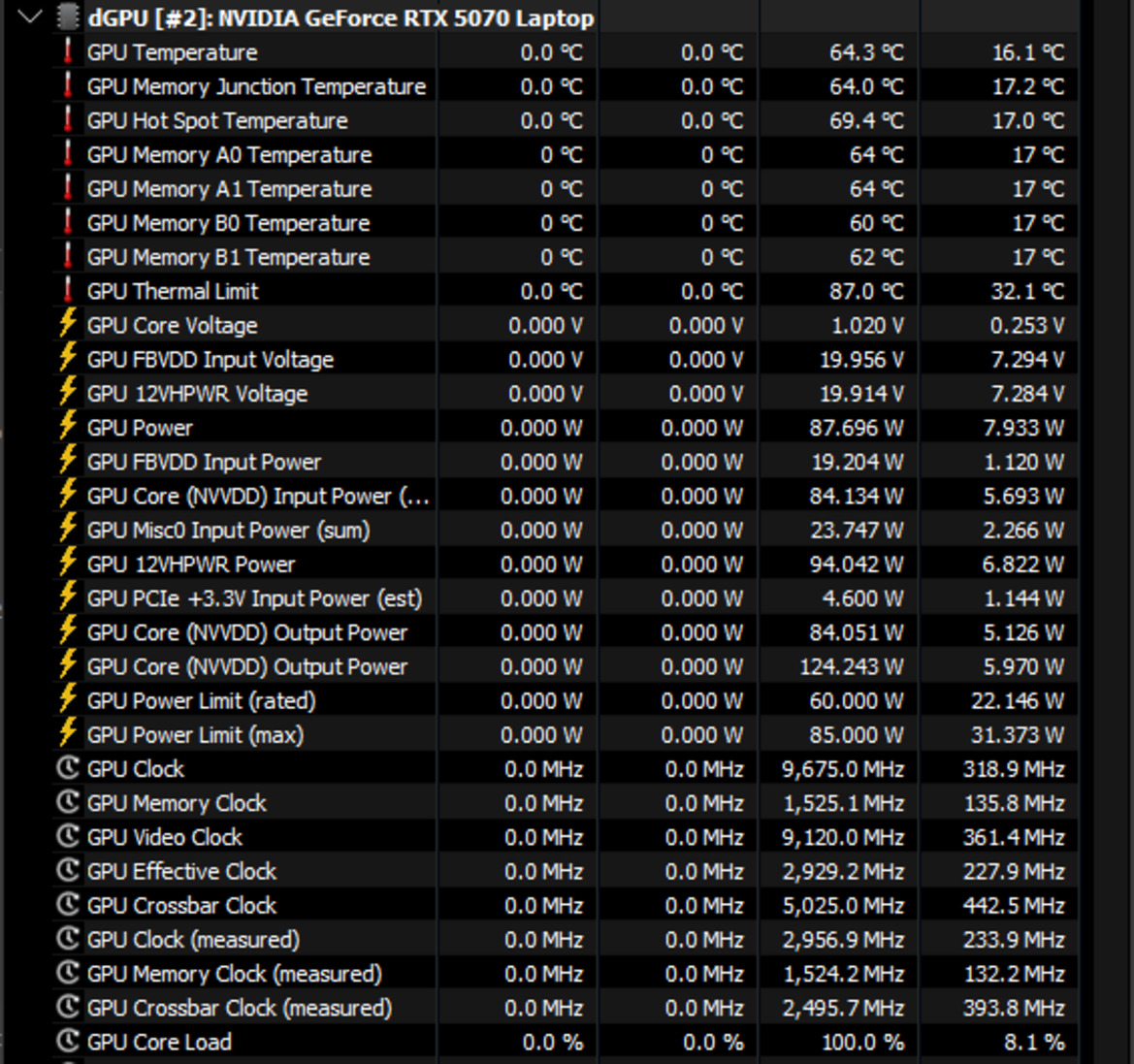Viewport: 1134px width, 1064px height.
Task: Click the thermometer icon for GPU Memory A1 Temperature
Action: point(67,188)
